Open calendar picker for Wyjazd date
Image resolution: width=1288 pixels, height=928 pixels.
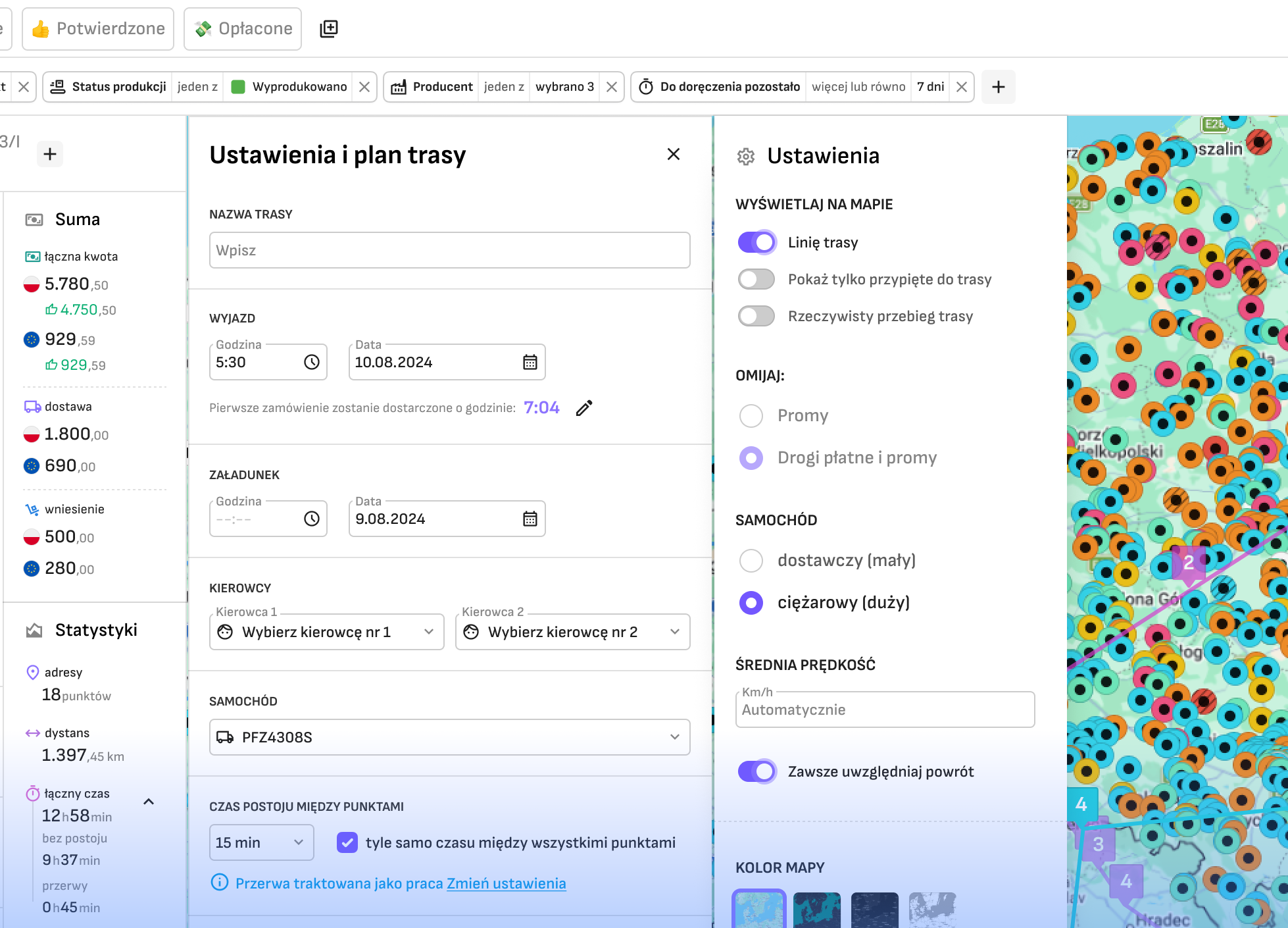click(530, 362)
